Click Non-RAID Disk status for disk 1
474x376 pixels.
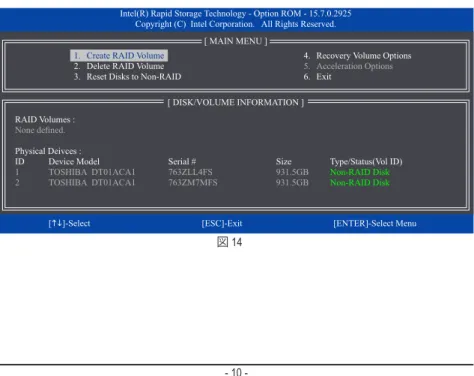[x=360, y=172]
